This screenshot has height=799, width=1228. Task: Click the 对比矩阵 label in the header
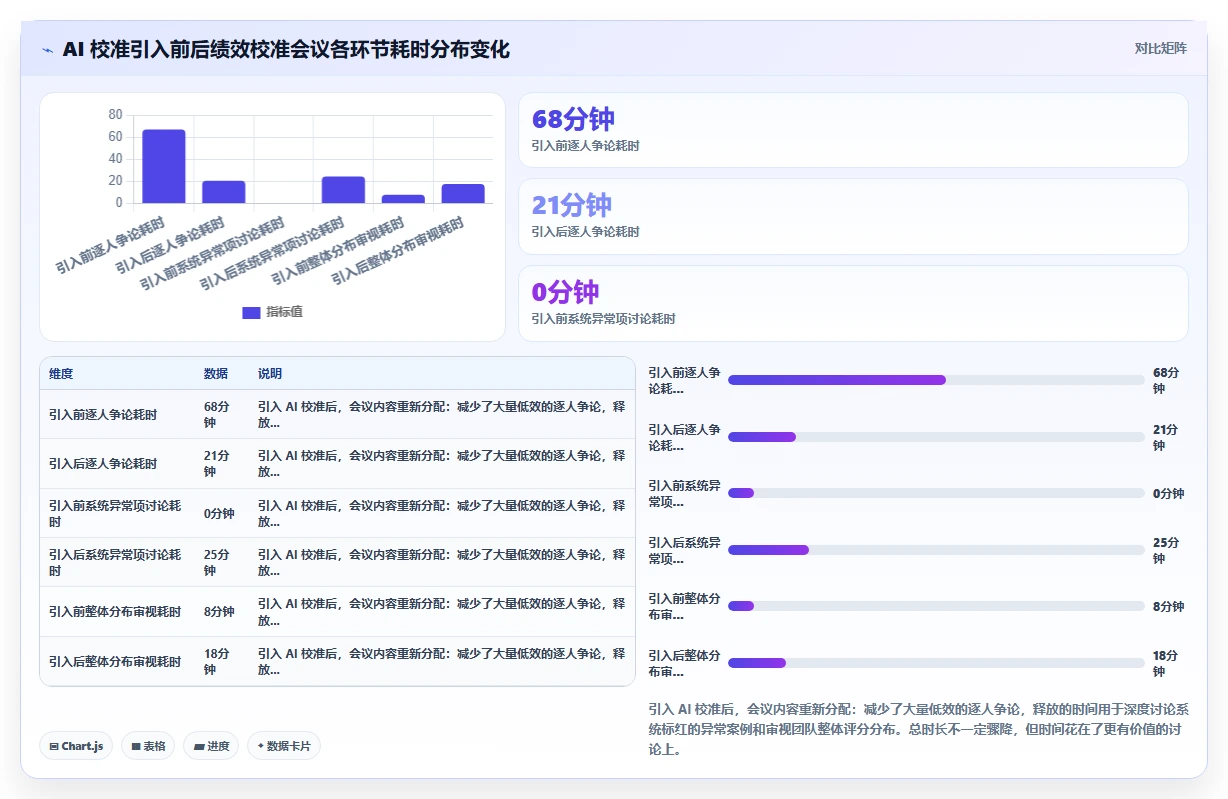pyautogui.click(x=1160, y=48)
